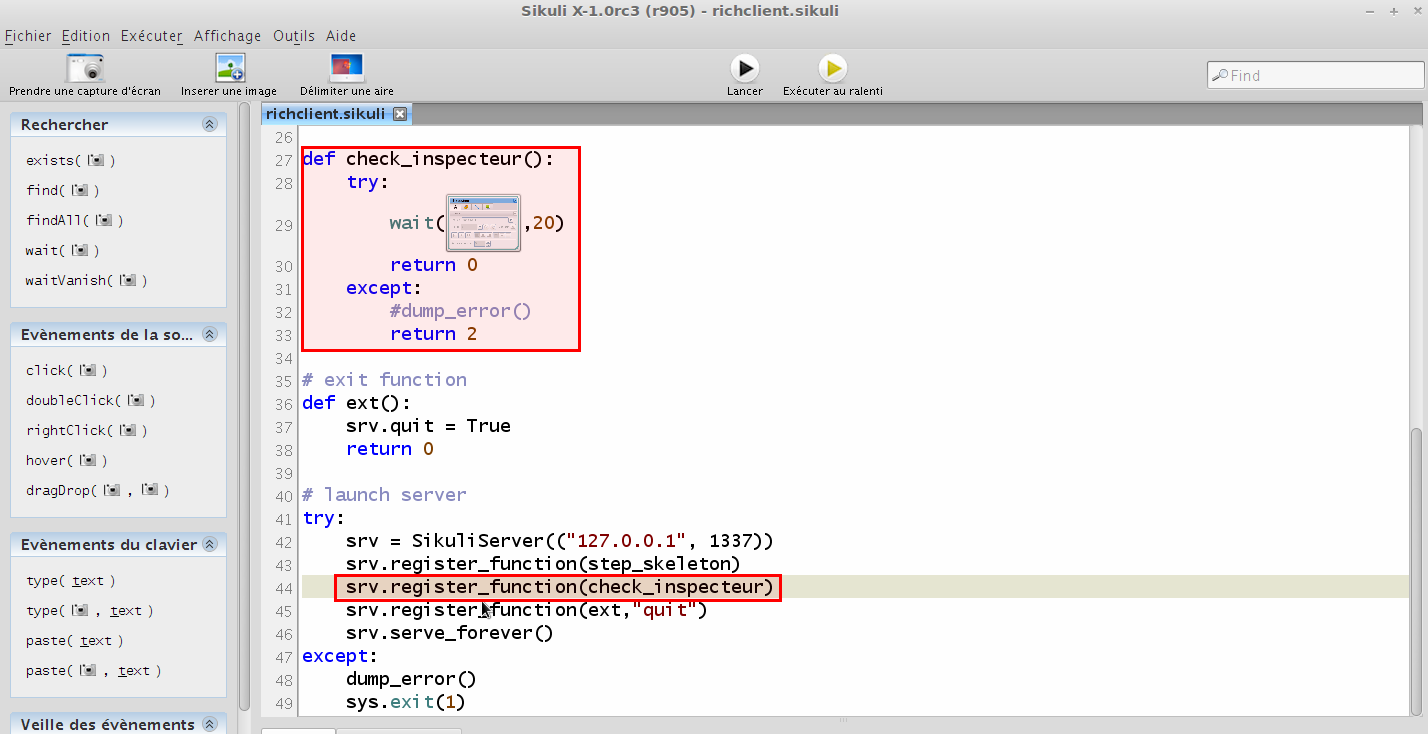Screen dimensions: 1428x734
Task: Click the image thumbnail inside wait()
Action: pyautogui.click(x=483, y=223)
